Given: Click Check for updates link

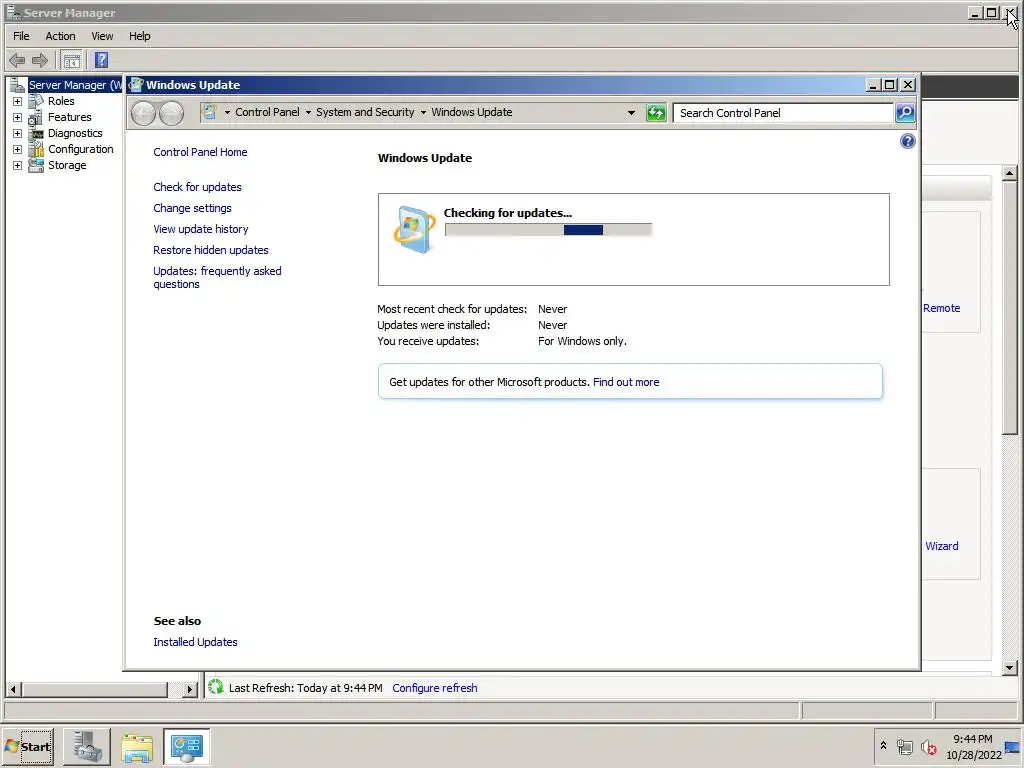Looking at the screenshot, I should coord(197,187).
